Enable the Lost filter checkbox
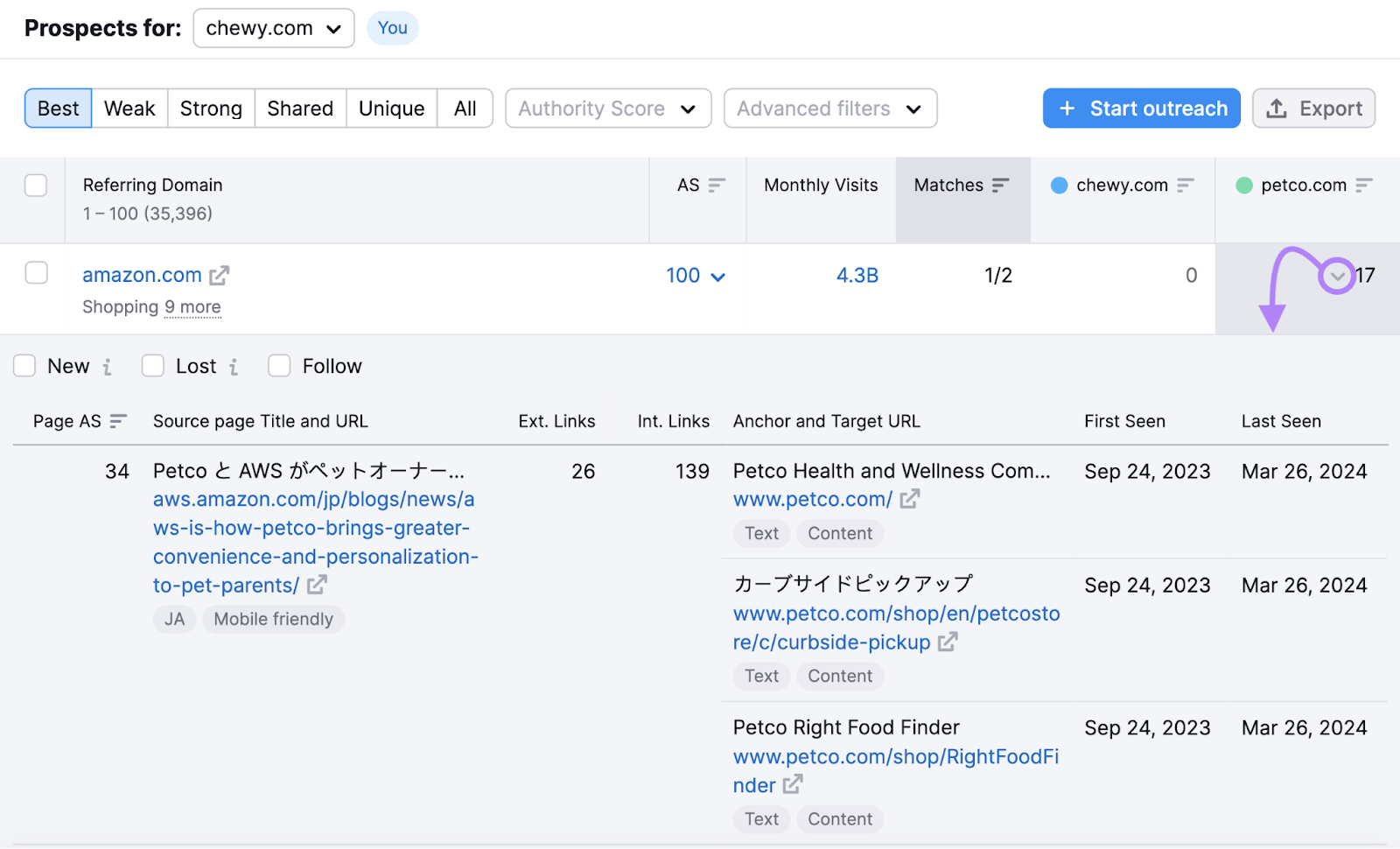 (153, 366)
